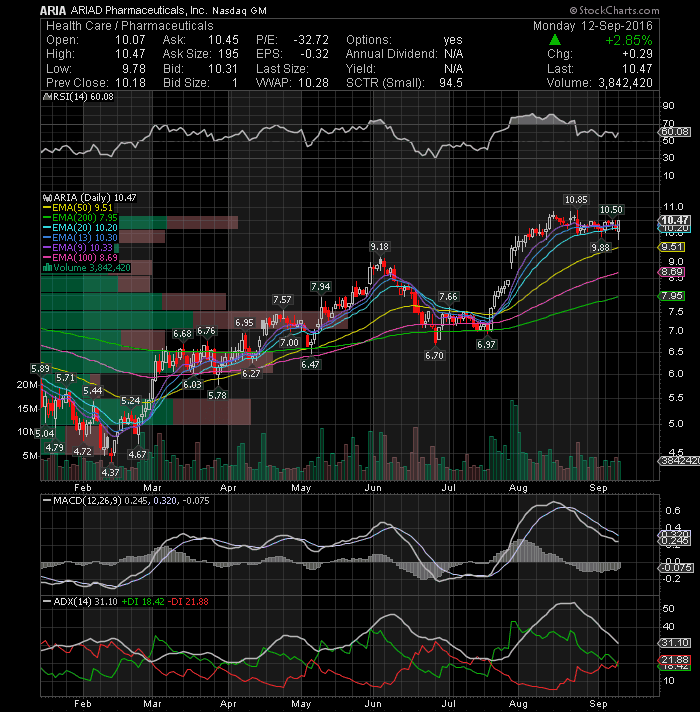
Task: Click the 6.95 price annotation
Action: [x=244, y=323]
